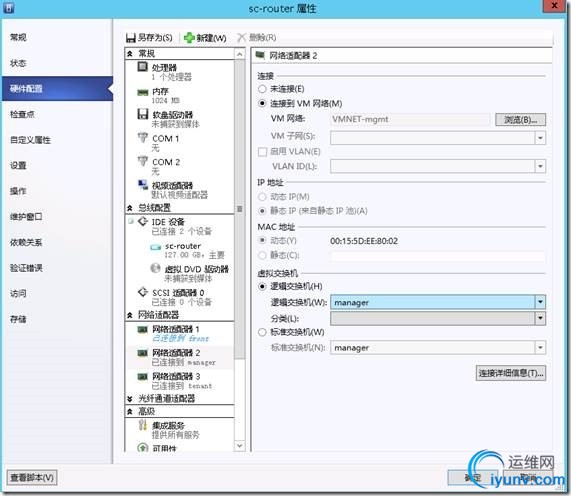This screenshot has width=571, height=496.
Task: Collapse the Bus configuration (总线配置) section
Action: click(x=130, y=208)
